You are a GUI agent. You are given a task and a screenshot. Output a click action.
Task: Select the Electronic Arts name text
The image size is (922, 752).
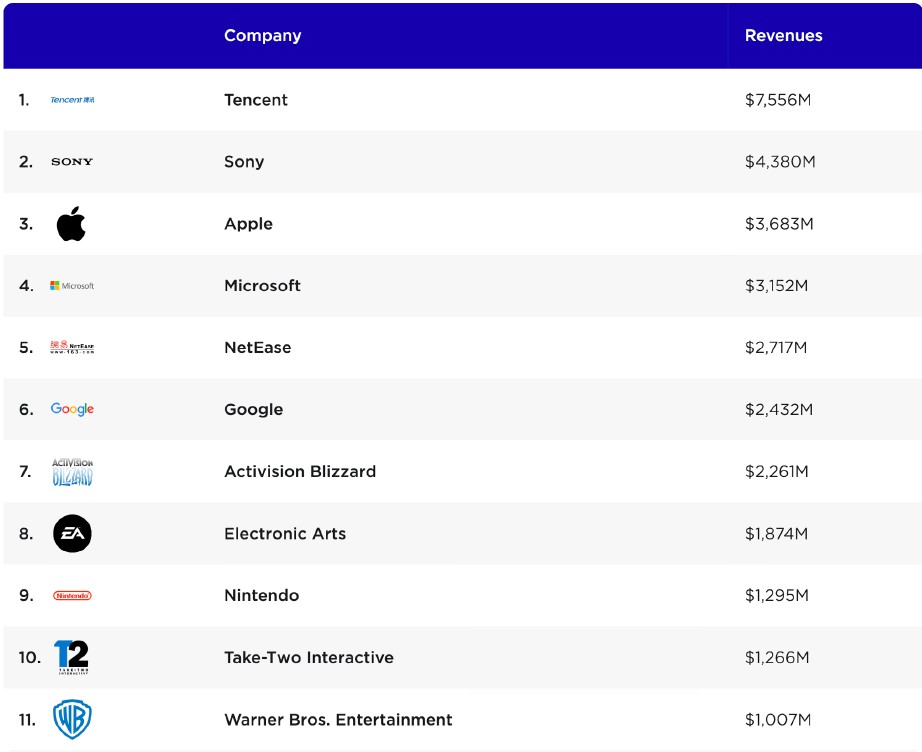[x=285, y=533]
